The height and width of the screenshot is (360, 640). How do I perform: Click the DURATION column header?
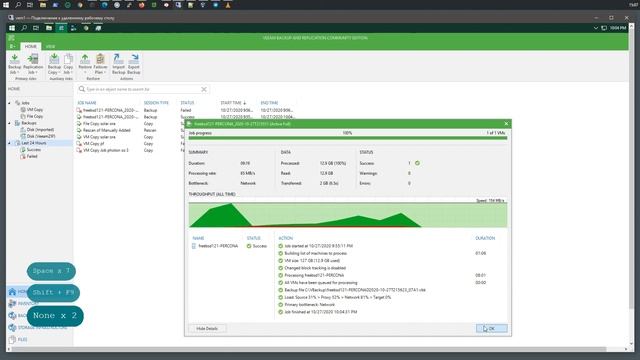pyautogui.click(x=485, y=238)
